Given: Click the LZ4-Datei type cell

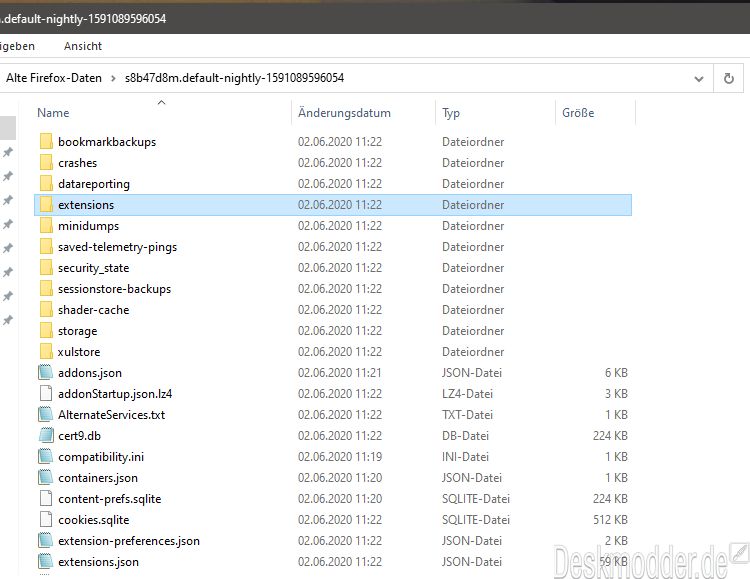Looking at the screenshot, I should pos(467,394).
